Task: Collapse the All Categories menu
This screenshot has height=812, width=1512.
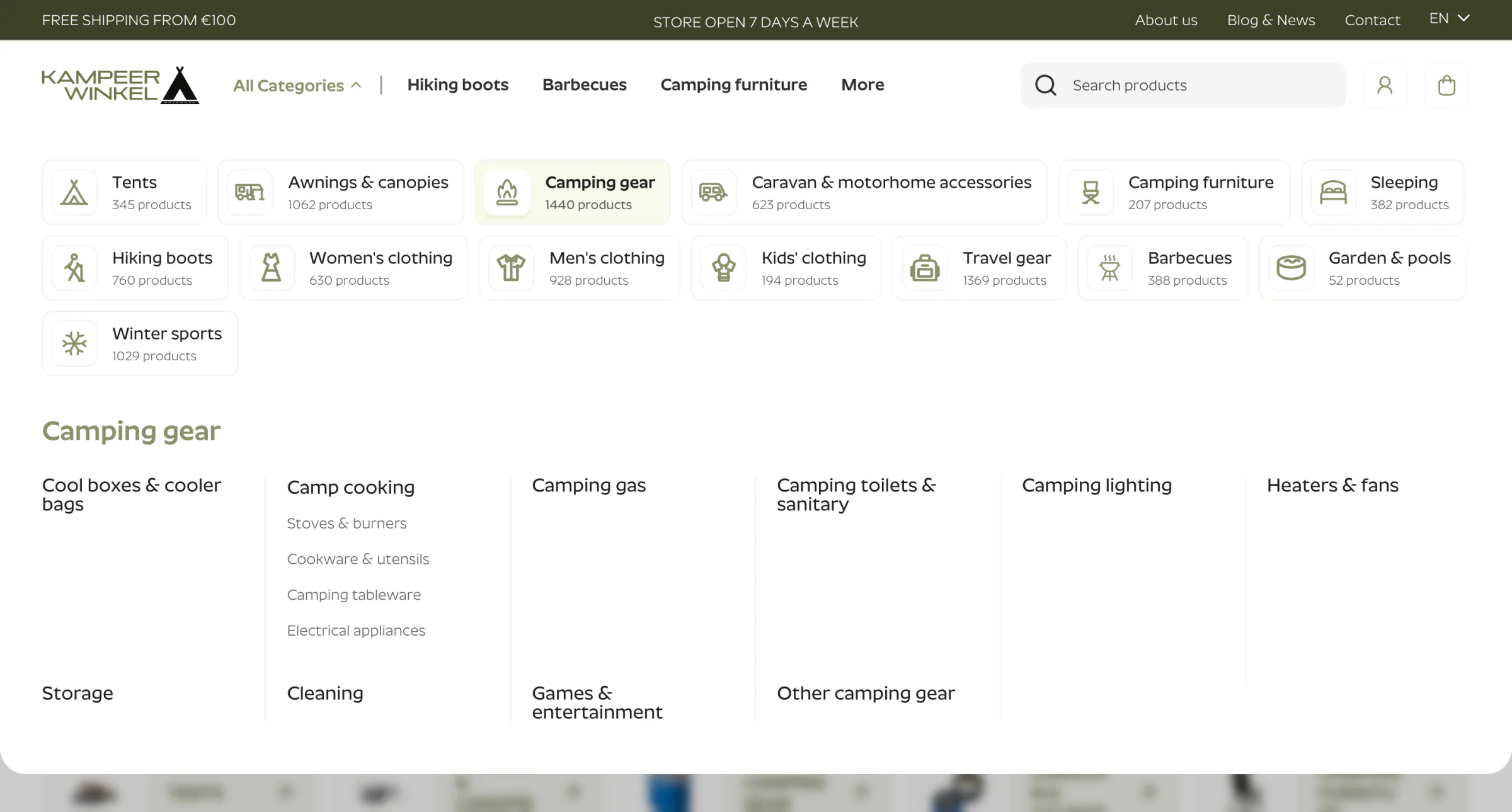Action: 297,85
